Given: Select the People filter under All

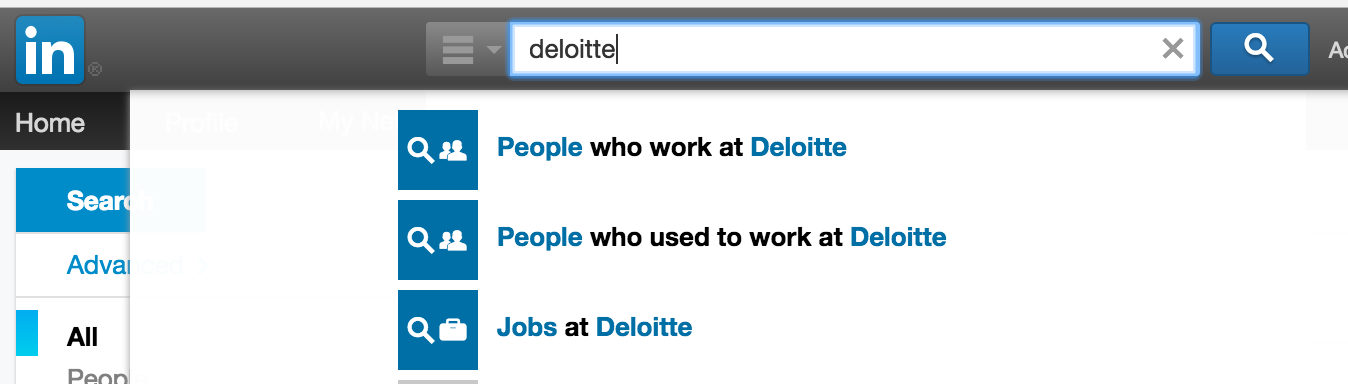Looking at the screenshot, I should tap(106, 377).
